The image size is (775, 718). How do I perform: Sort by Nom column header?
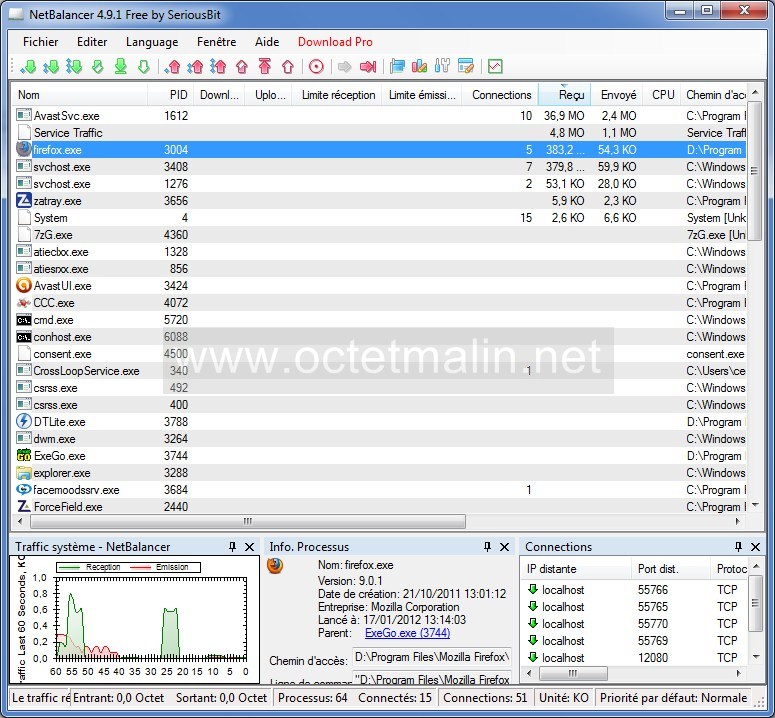[79, 95]
